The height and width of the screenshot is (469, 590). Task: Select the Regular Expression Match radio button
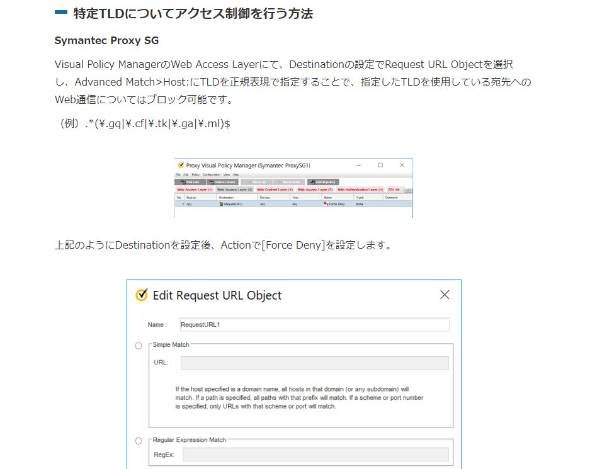tap(138, 440)
